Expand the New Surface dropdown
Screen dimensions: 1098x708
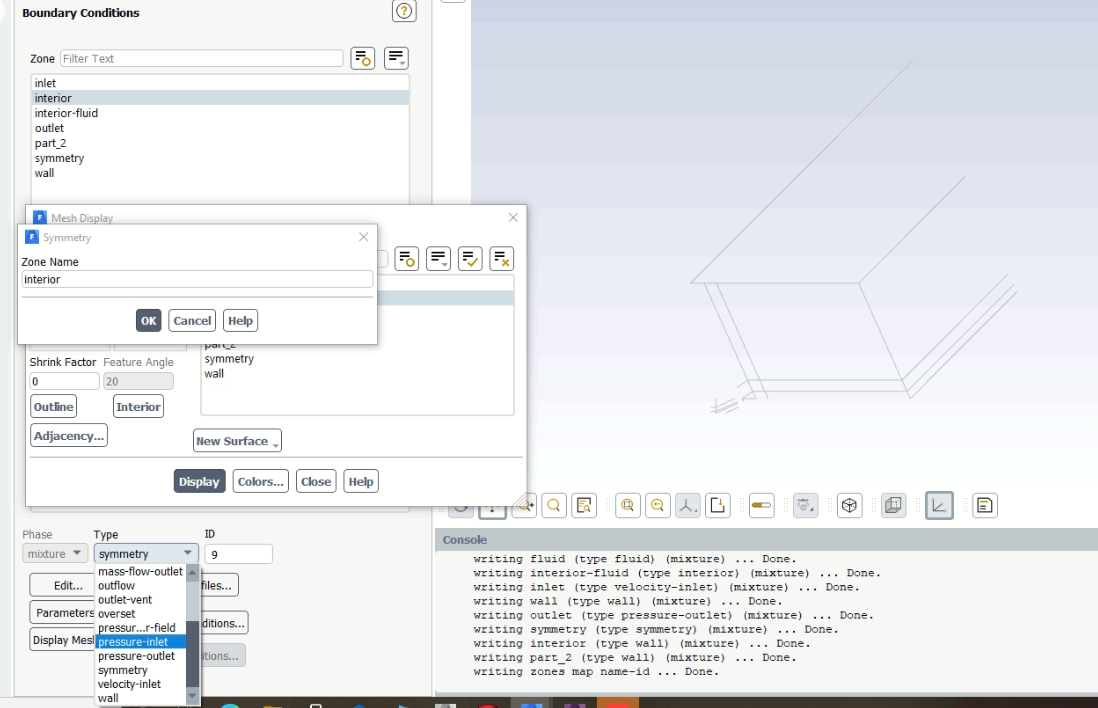[237, 441]
